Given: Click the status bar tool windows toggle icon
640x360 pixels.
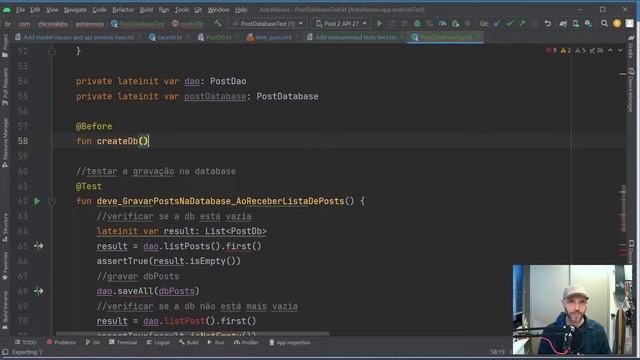Looking at the screenshot, I should pos(5,352).
